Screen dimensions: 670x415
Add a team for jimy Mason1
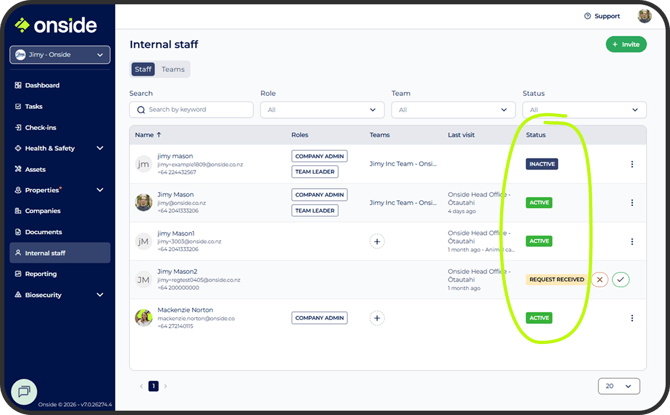(x=377, y=241)
